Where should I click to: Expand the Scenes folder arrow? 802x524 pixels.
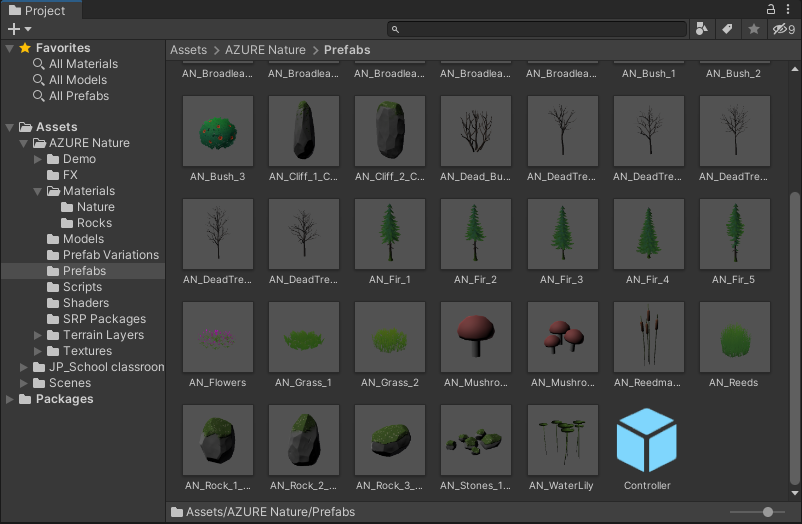(x=23, y=383)
